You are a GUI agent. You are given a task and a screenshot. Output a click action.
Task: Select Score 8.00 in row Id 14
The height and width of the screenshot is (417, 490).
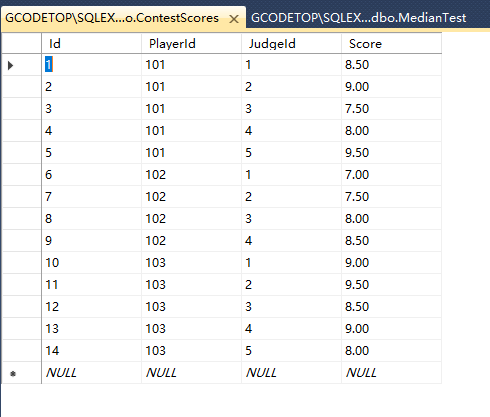[x=392, y=351]
